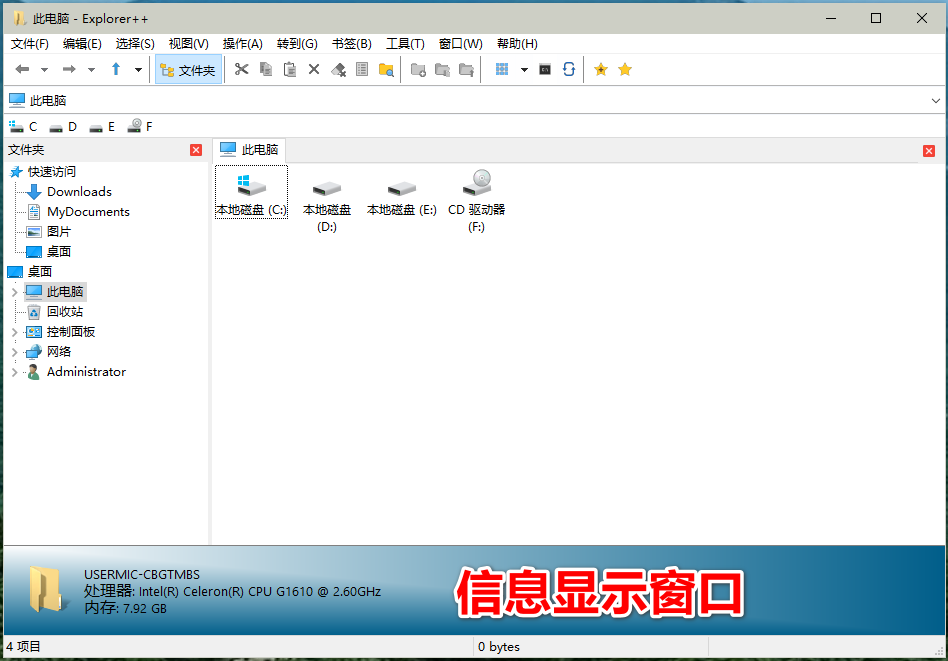Viewport: 948px width, 661px height.
Task: Click the copy-to-folder toolbar icon
Action: pyautogui.click(x=442, y=69)
